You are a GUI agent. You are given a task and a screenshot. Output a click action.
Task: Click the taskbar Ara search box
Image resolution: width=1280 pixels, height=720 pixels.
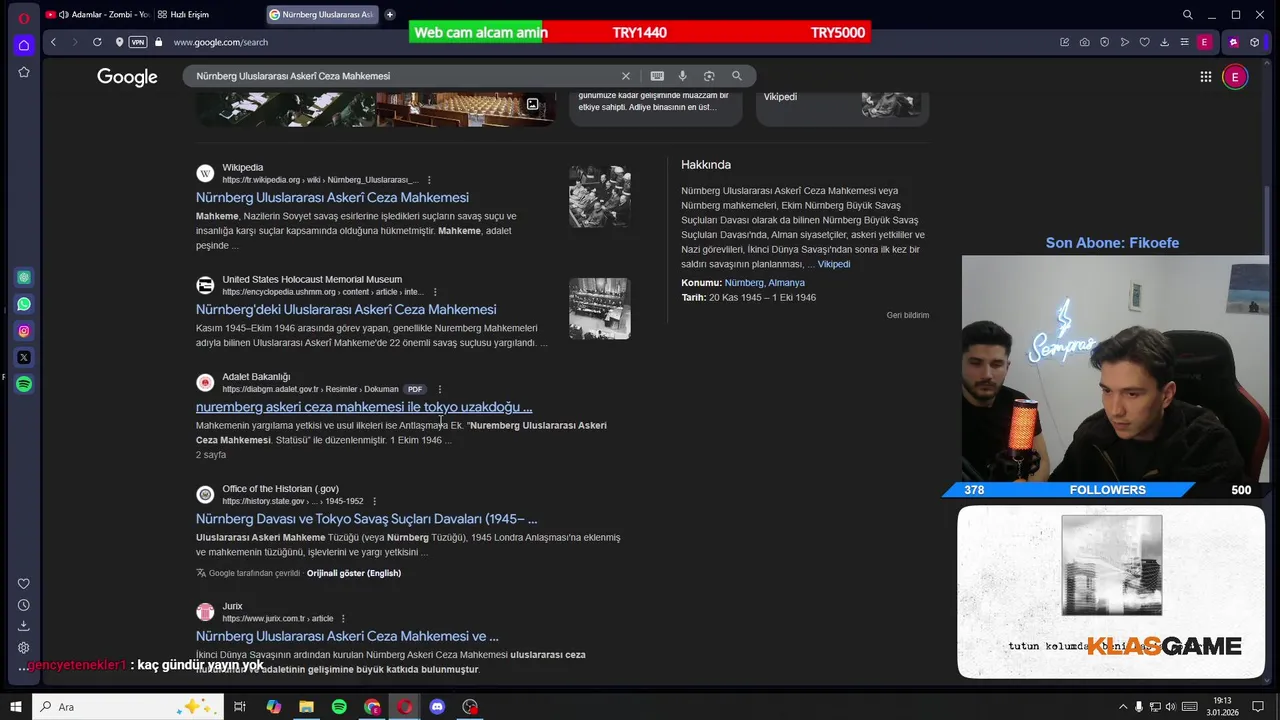coord(128,707)
